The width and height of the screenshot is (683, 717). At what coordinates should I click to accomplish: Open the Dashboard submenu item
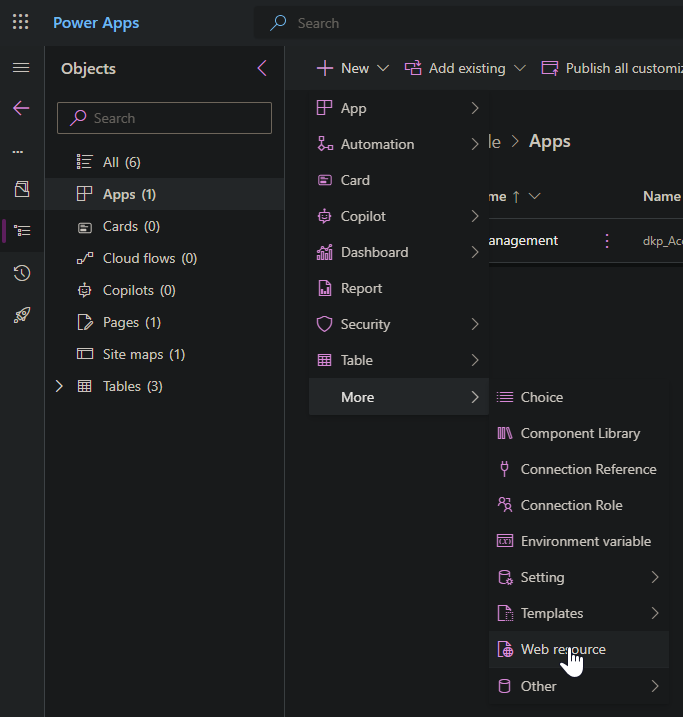[399, 252]
